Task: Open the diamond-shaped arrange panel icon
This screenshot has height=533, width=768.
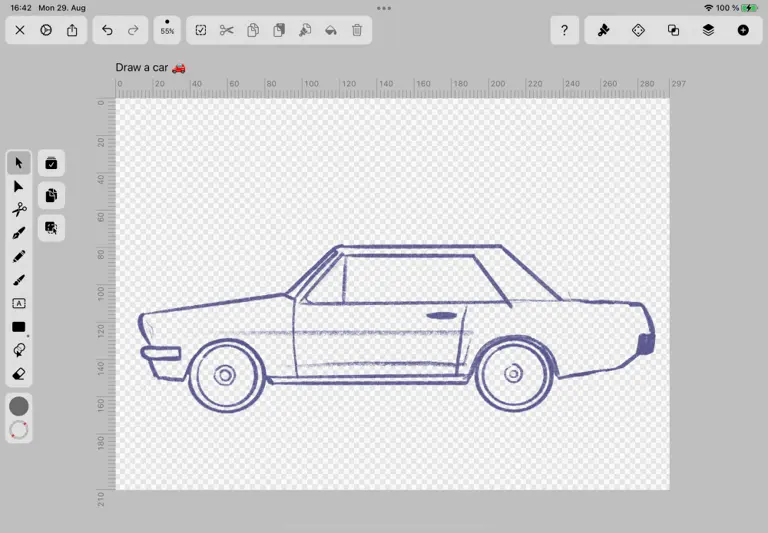Action: click(x=638, y=30)
